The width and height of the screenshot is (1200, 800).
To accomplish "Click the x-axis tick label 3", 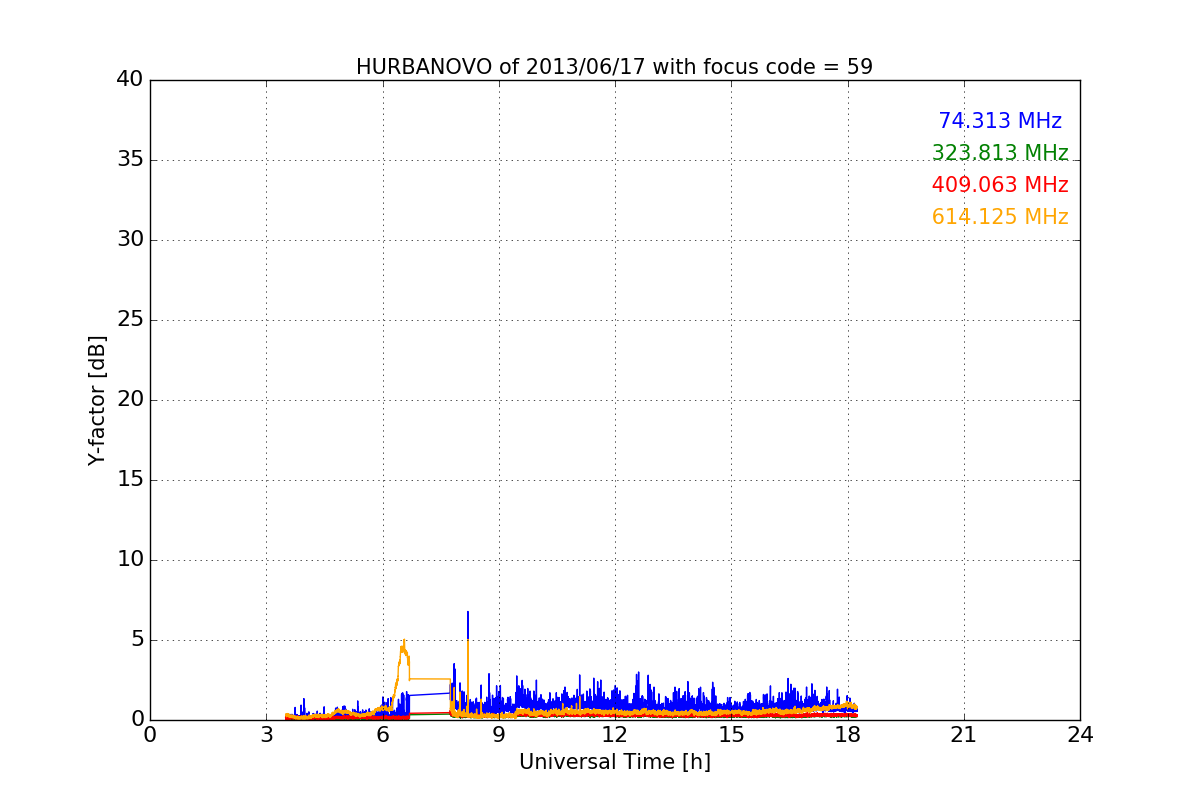I will 266,735.
